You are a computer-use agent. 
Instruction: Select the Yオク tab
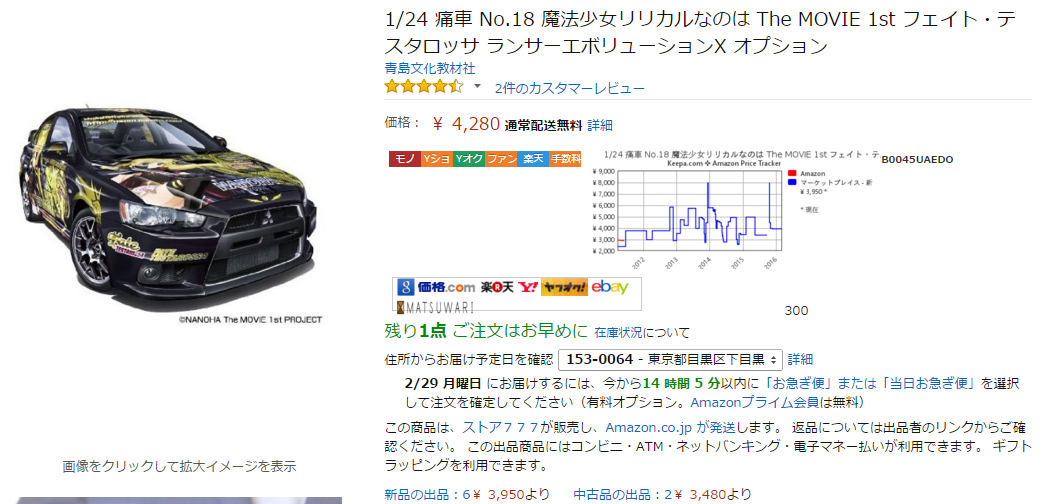[468, 159]
